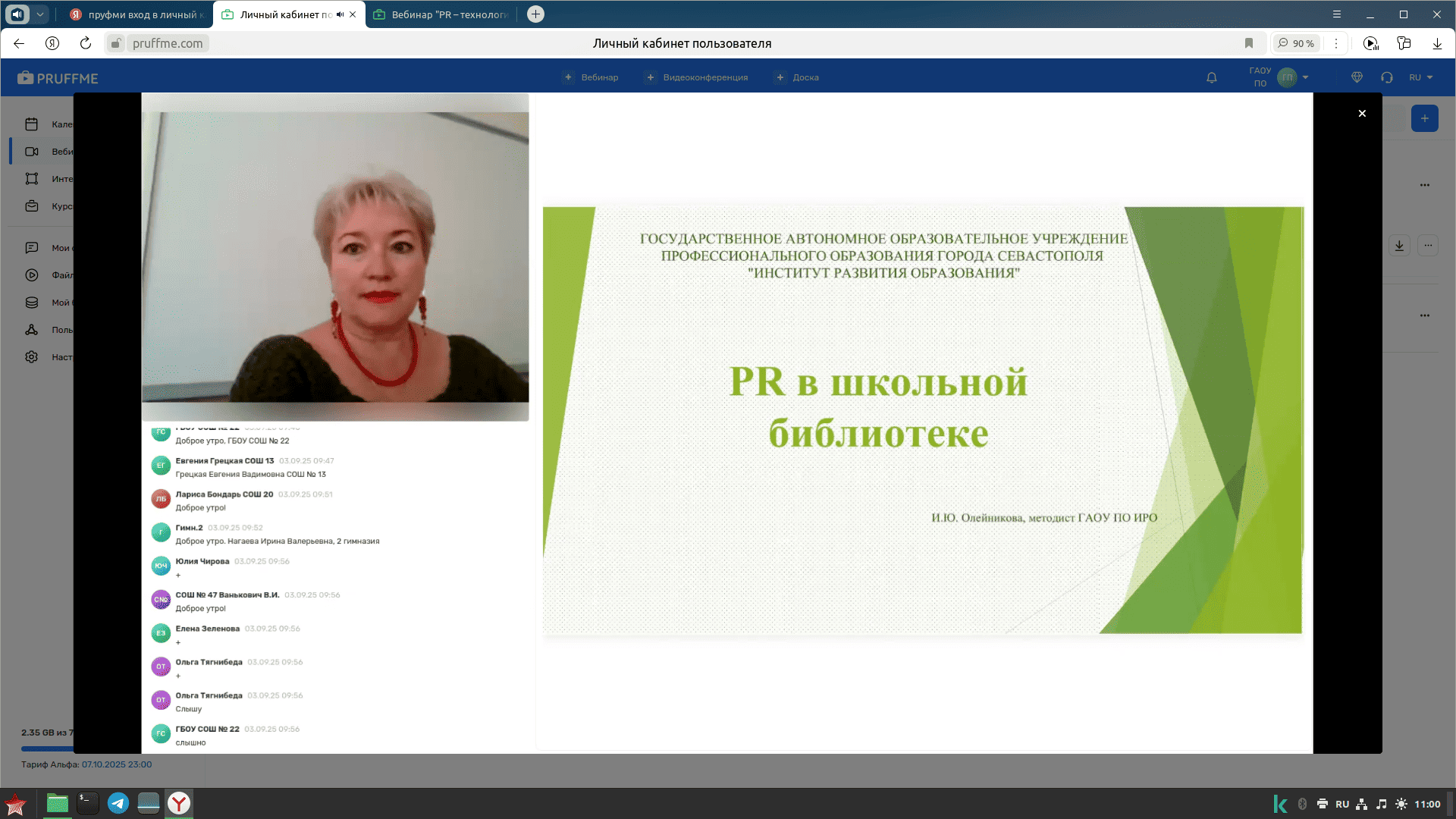
Task: Click the 11:00 clock in tray
Action: point(1427,804)
